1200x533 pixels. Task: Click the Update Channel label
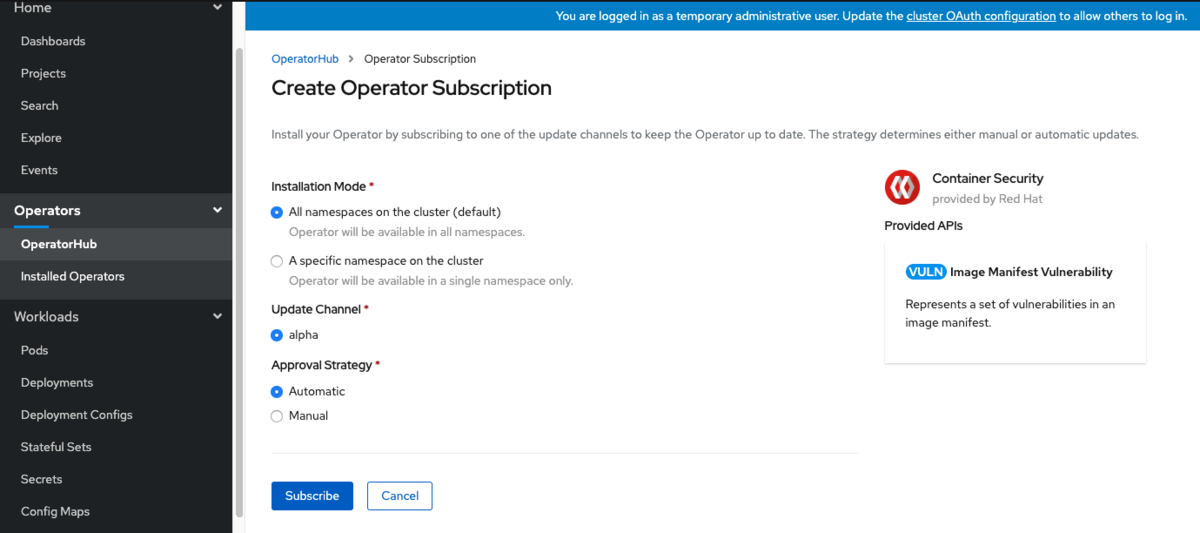317,309
